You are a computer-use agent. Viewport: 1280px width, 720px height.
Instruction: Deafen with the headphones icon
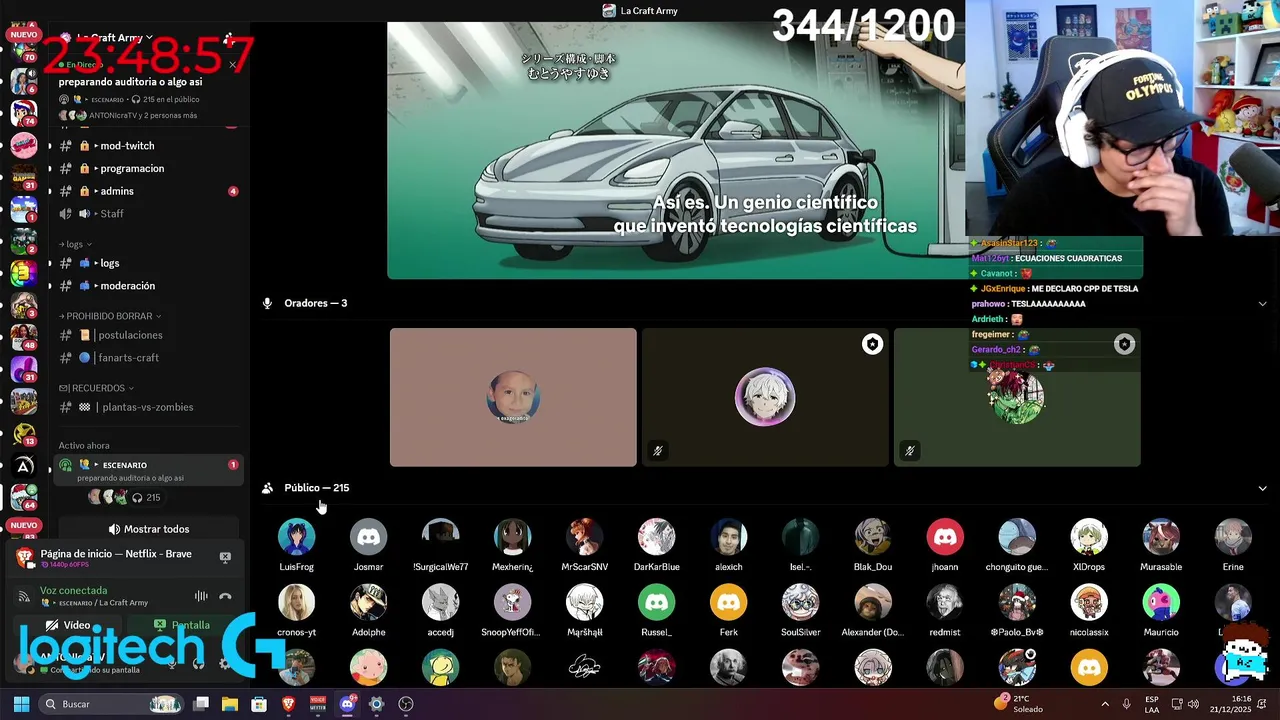(x=198, y=663)
